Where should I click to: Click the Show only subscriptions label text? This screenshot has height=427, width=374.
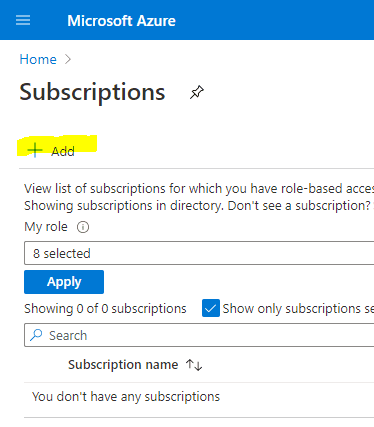point(298,308)
